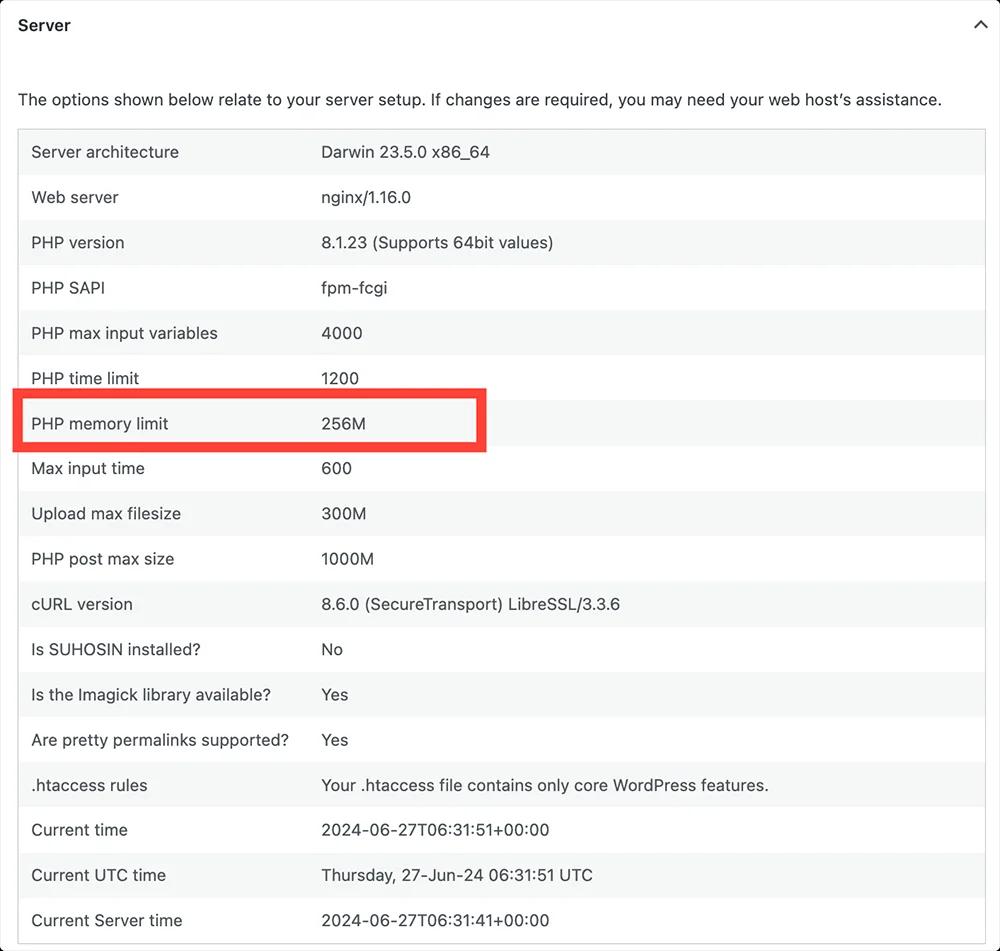Viewport: 1000px width, 951px height.
Task: Select '8.6.0 (SecureTransport) LibreSSL/3.3.6' value
Action: [x=470, y=605]
